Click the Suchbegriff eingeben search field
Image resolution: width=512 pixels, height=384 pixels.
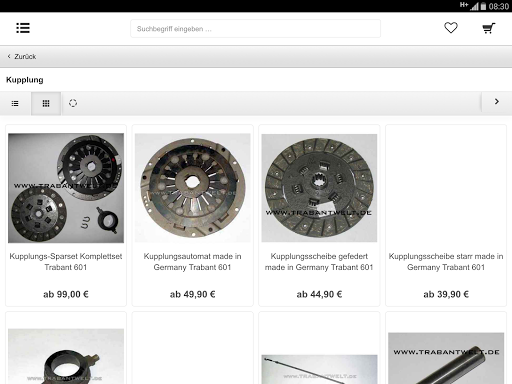(x=255, y=29)
